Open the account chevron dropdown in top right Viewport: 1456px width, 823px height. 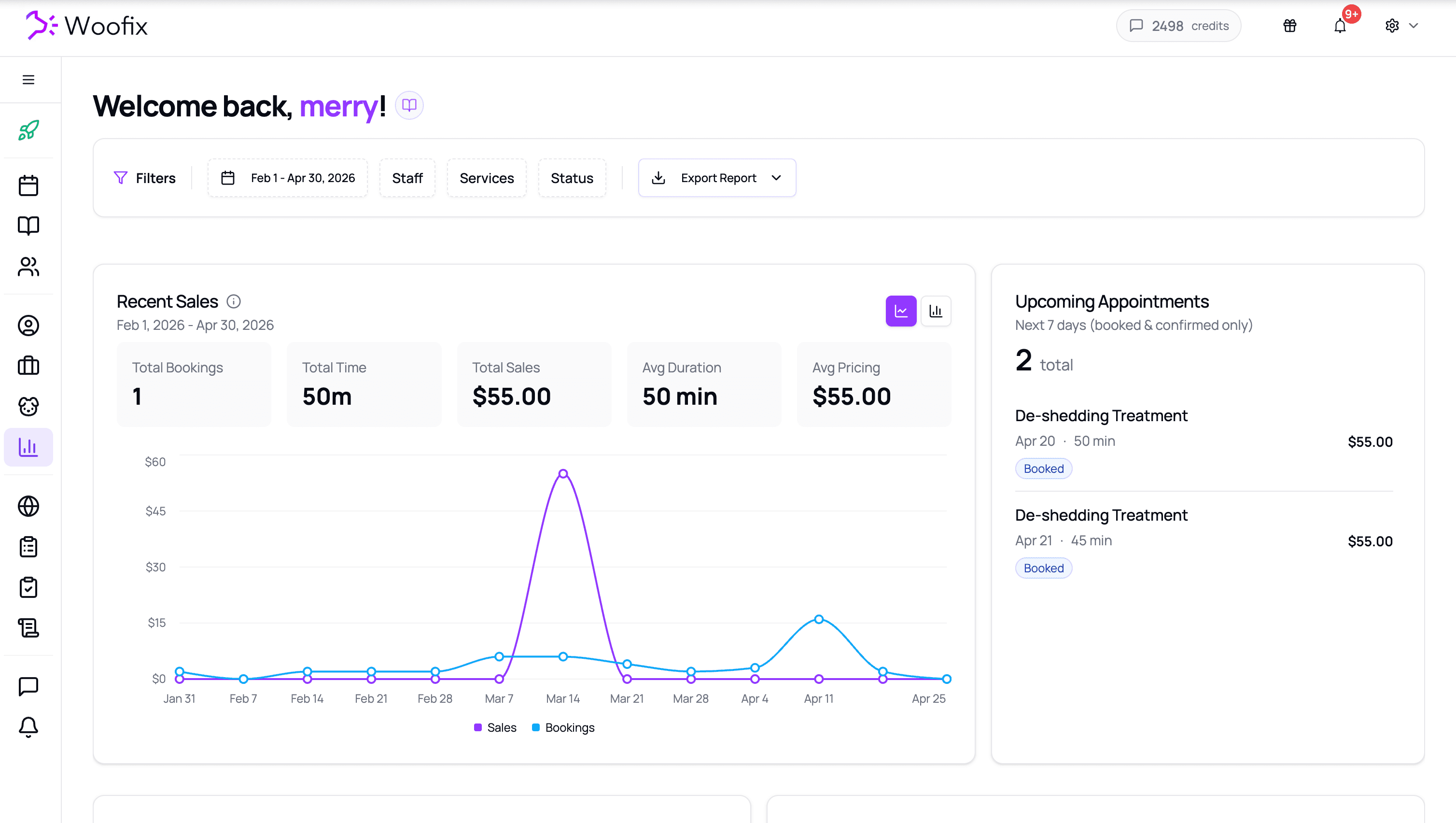[1415, 26]
